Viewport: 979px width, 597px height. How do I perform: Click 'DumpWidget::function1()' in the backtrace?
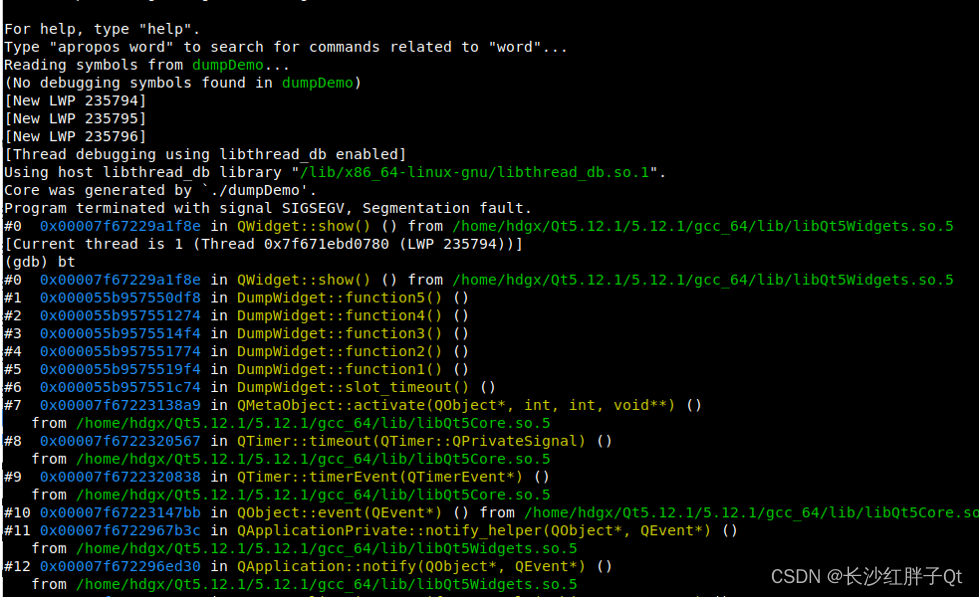(x=339, y=369)
